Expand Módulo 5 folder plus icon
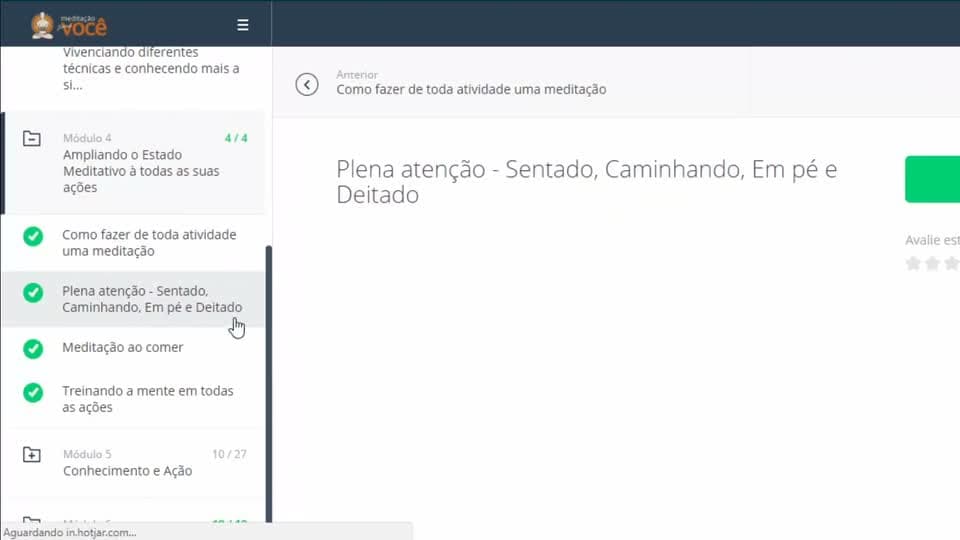 tap(32, 454)
